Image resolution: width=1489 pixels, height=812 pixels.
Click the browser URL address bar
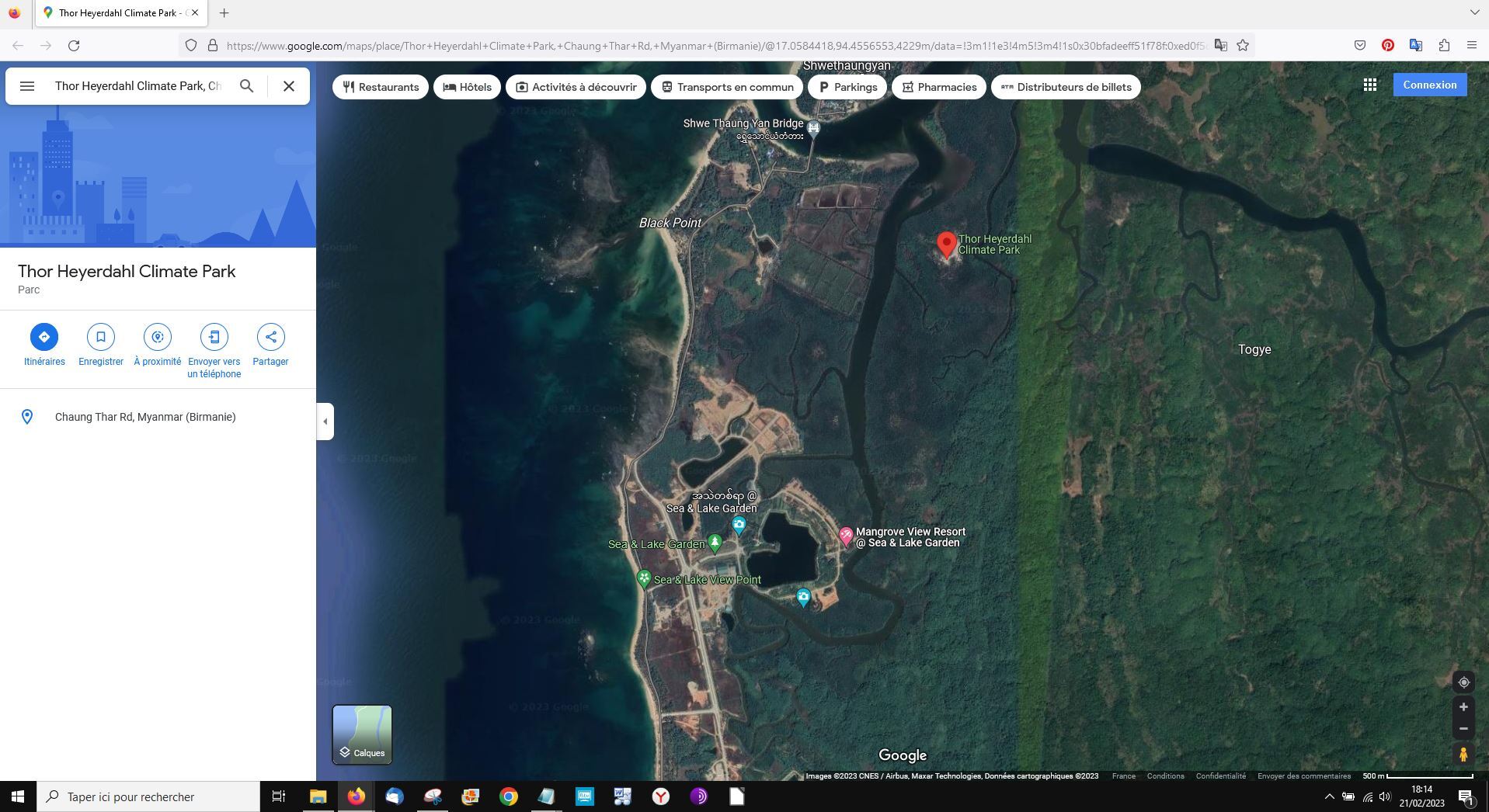tap(715, 46)
